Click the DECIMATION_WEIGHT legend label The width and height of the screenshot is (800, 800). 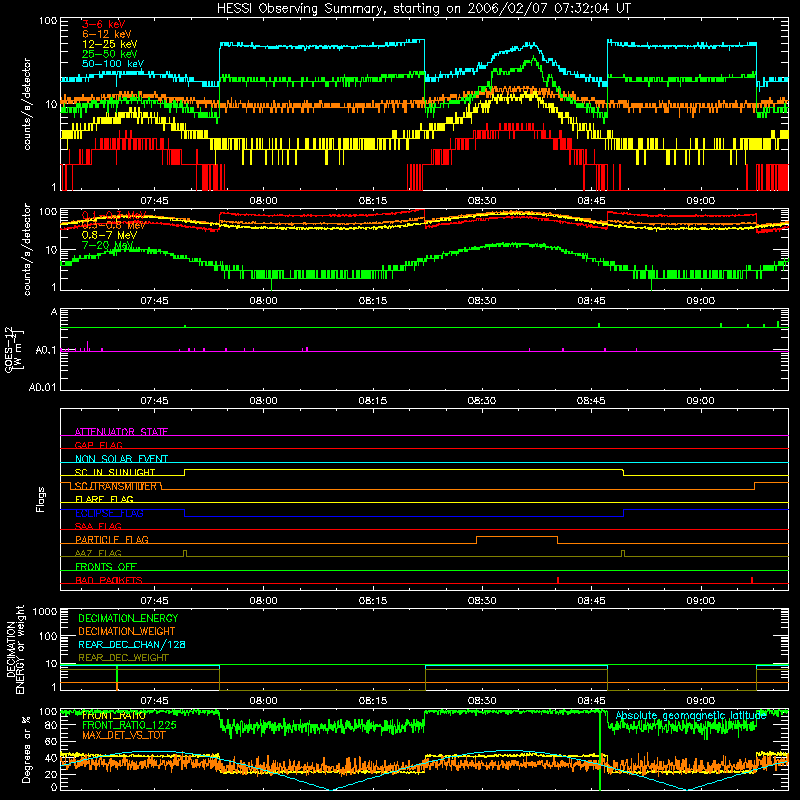(x=127, y=631)
